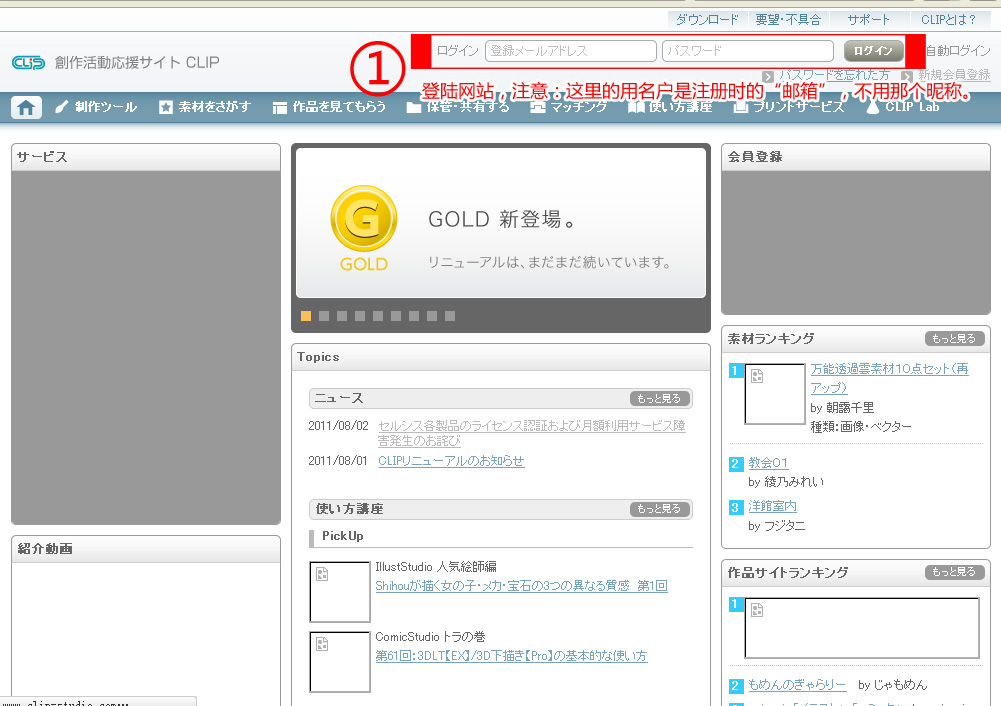Open rank 1 material thumbnail
Screen dimensions: 1001x706
(x=775, y=394)
